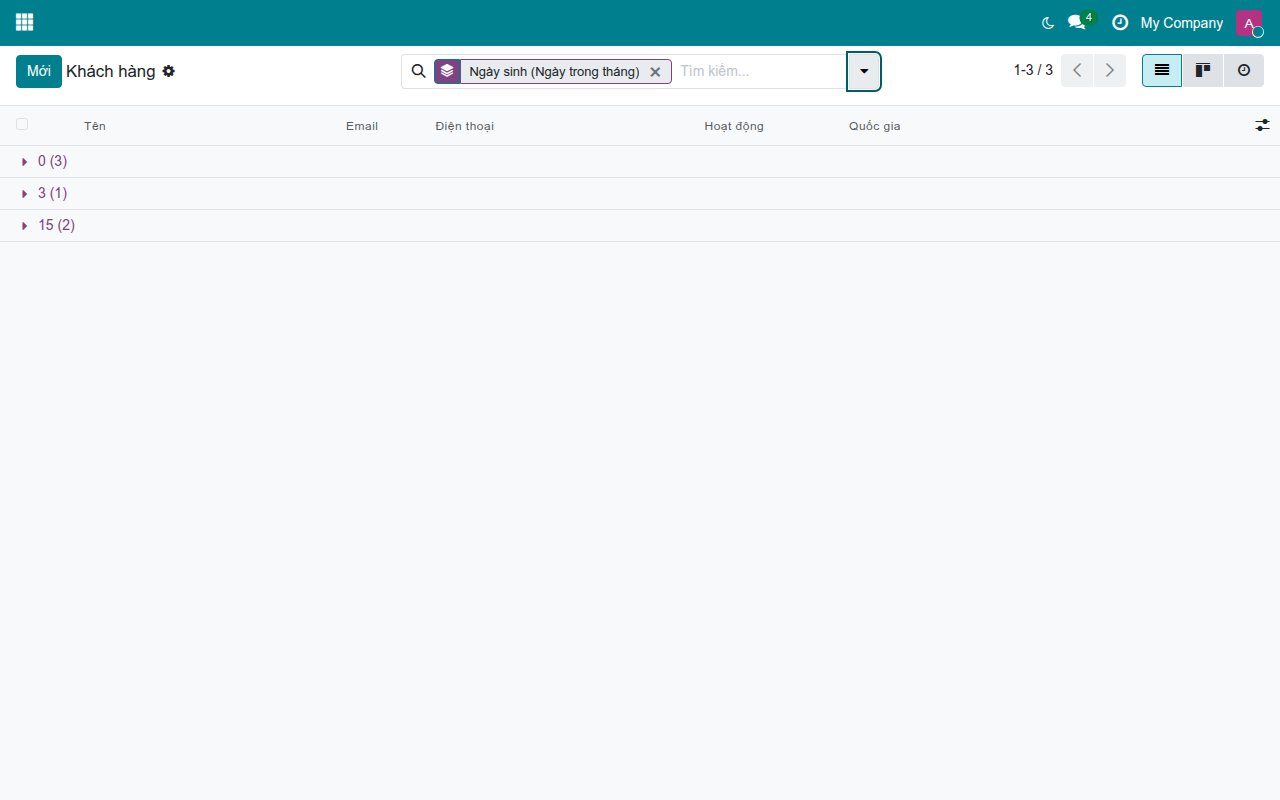Screen dimensions: 1280x800
Task: Go to next page of records
Action: 1110,71
